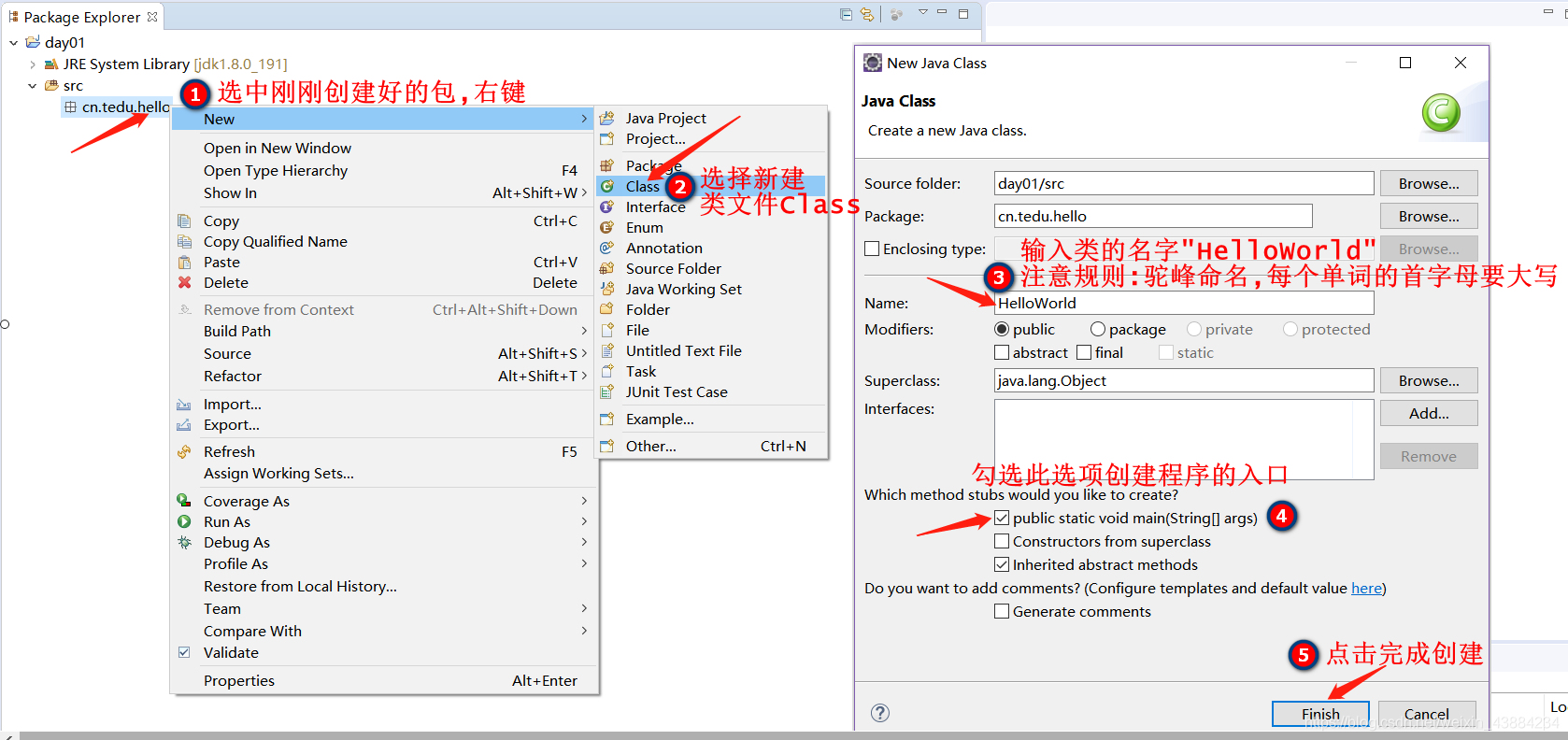Collapse the day01 project tree node

13,42
